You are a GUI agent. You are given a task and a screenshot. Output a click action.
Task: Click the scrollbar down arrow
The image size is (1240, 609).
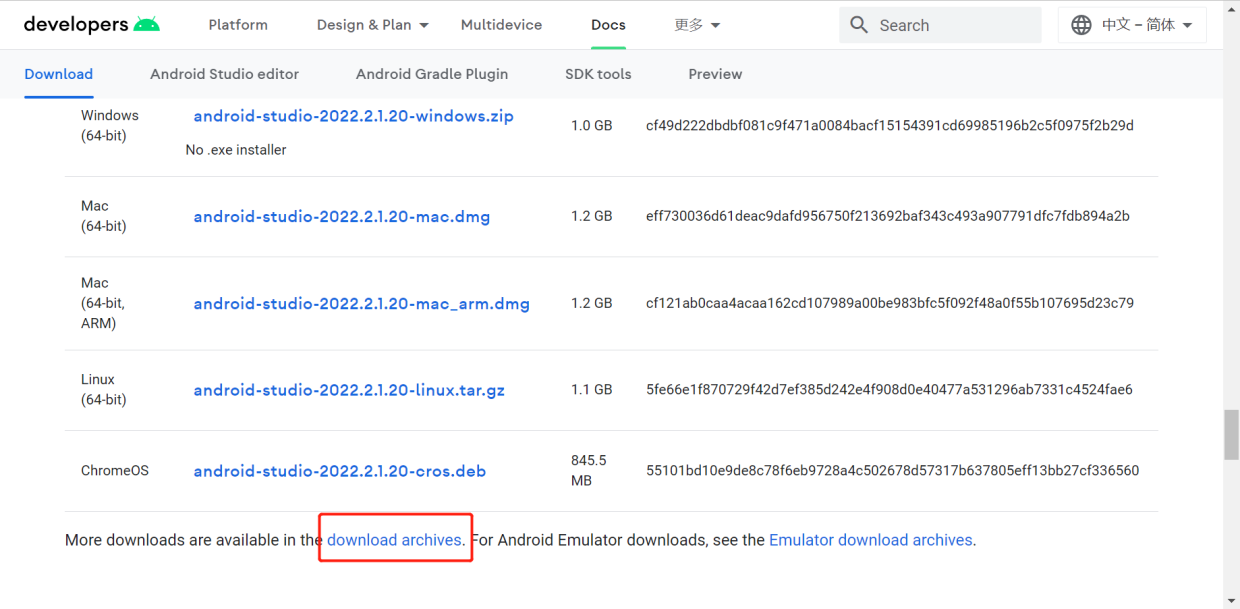click(x=1231, y=600)
